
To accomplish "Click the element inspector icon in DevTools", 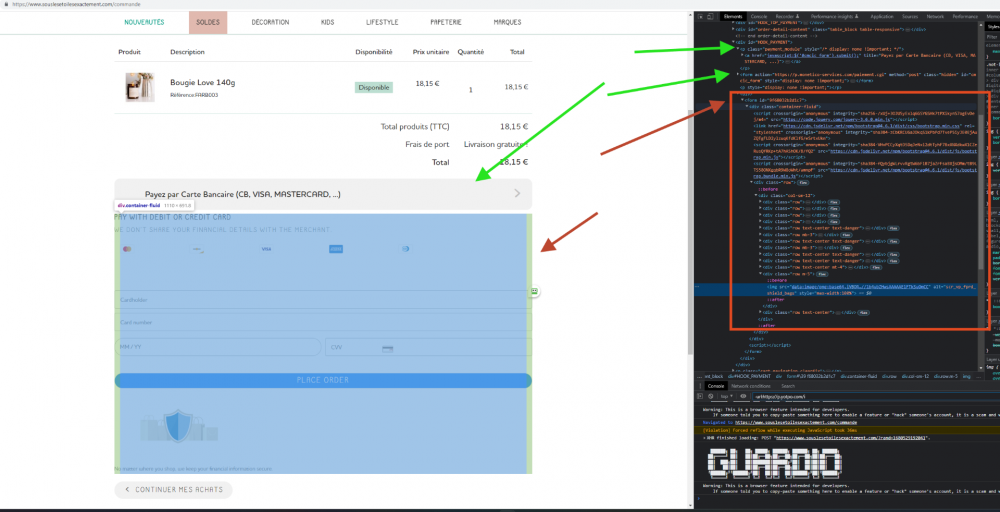I will [x=700, y=16].
